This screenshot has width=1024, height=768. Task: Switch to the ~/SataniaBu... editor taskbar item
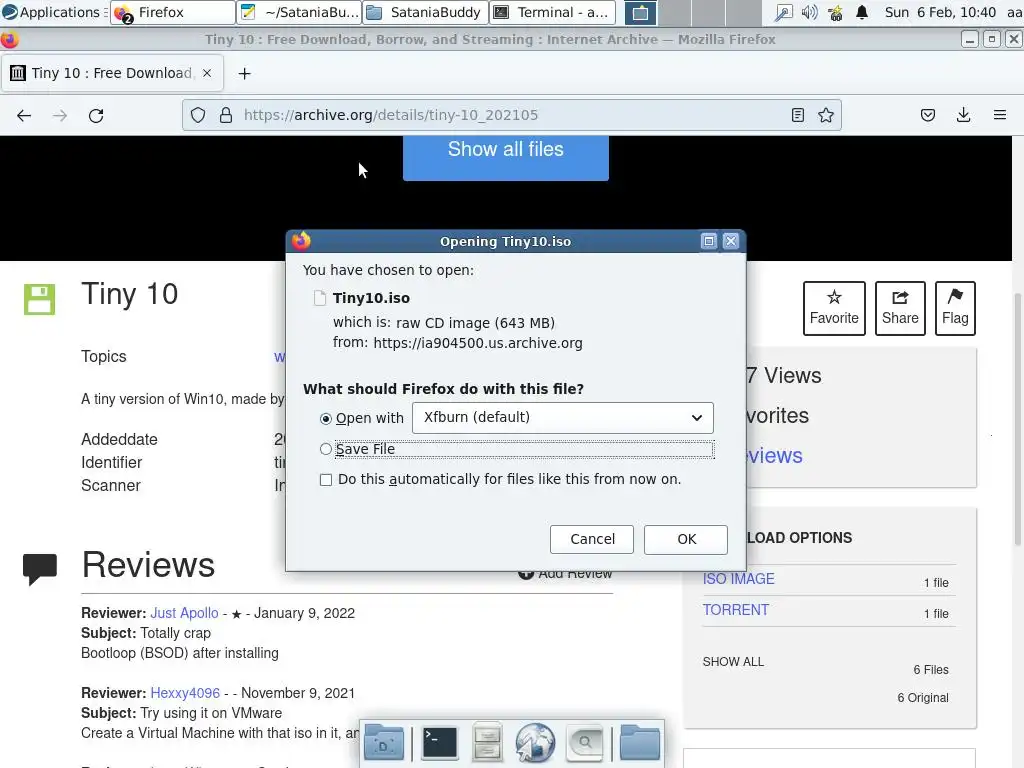point(298,12)
